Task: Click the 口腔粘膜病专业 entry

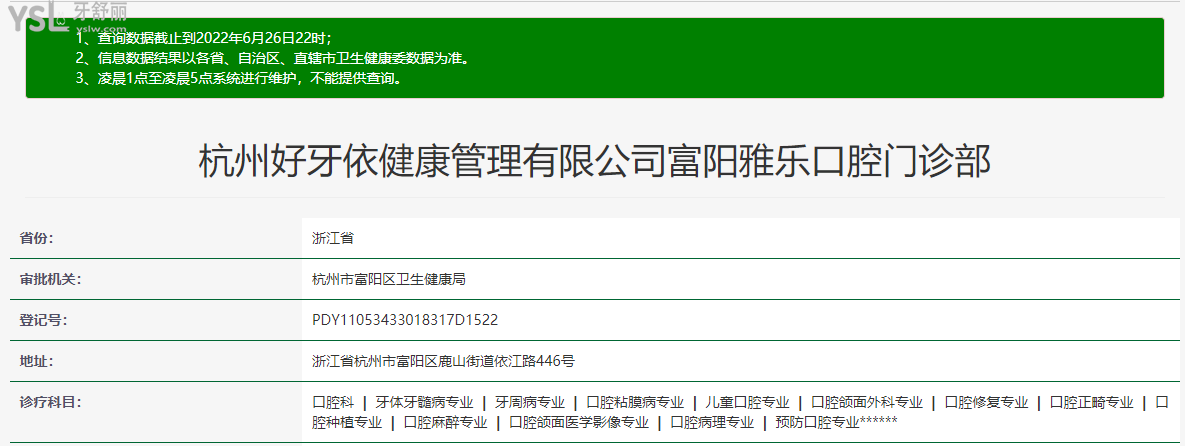Action: coord(635,402)
